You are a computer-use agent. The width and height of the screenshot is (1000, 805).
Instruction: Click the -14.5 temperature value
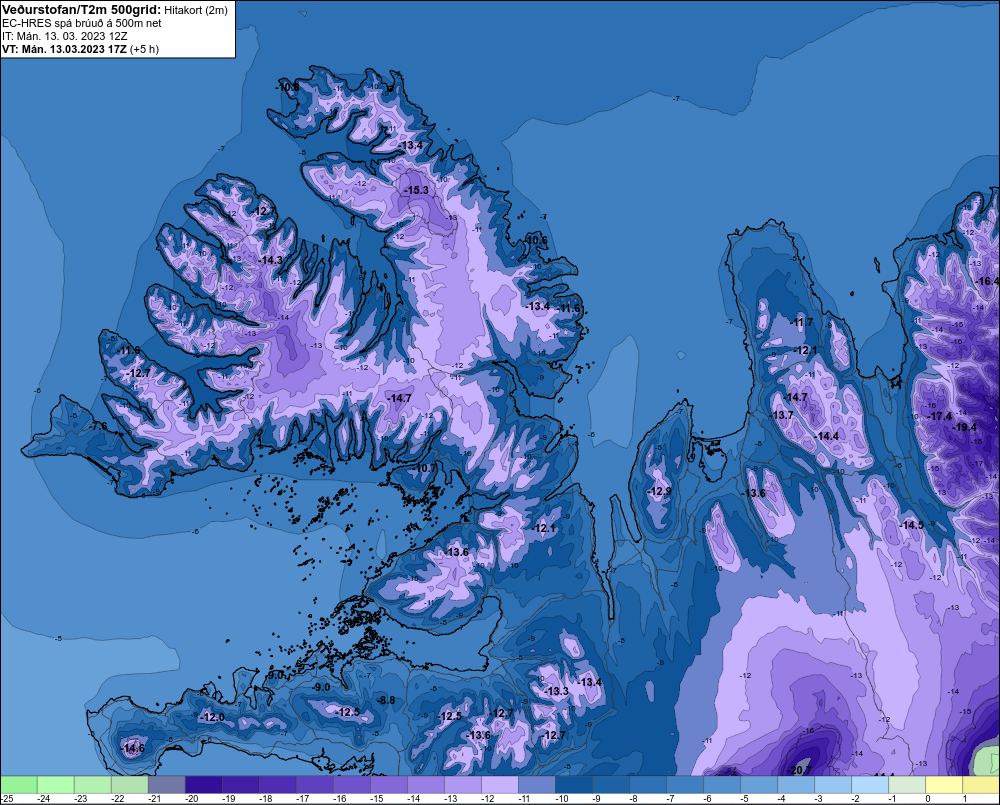point(911,525)
